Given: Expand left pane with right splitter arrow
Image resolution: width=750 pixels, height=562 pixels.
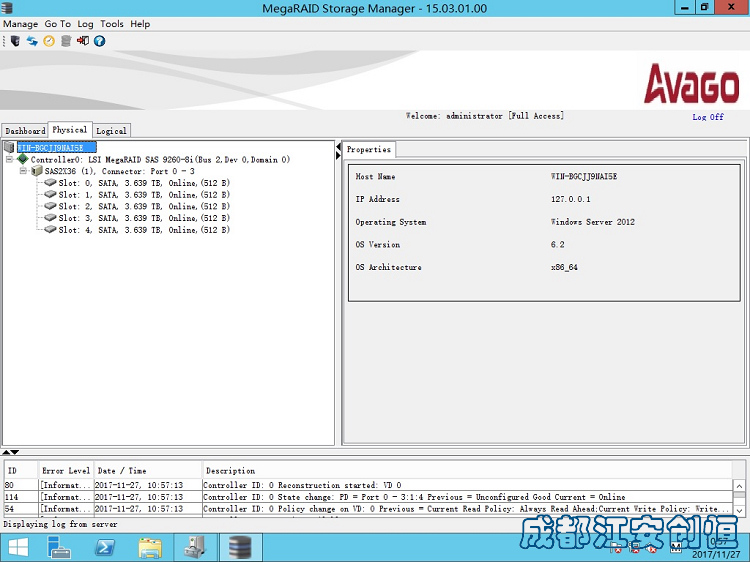Looking at the screenshot, I should click(x=338, y=155).
